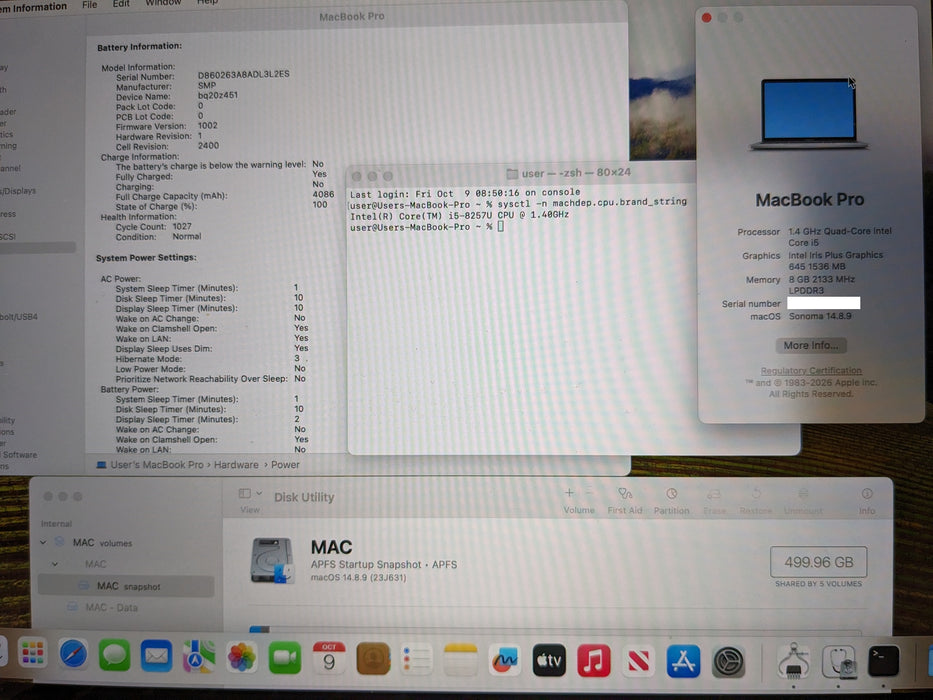Open the Edit menu
This screenshot has height=700, width=933.
[121, 4]
